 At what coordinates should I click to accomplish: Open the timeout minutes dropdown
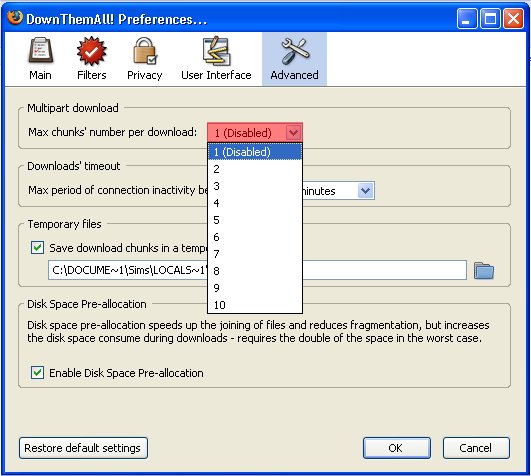pyautogui.click(x=366, y=191)
